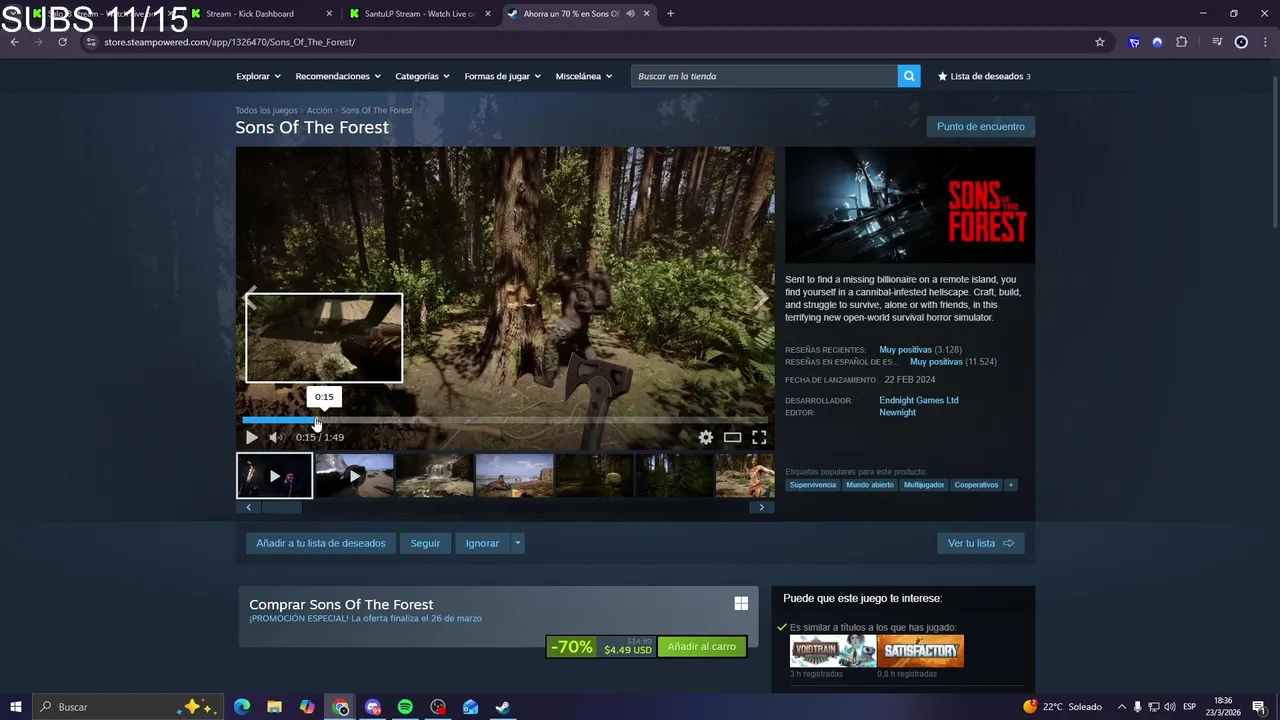Mute tab audio icon on Steam tab
This screenshot has width=1280, height=720.
[x=630, y=14]
